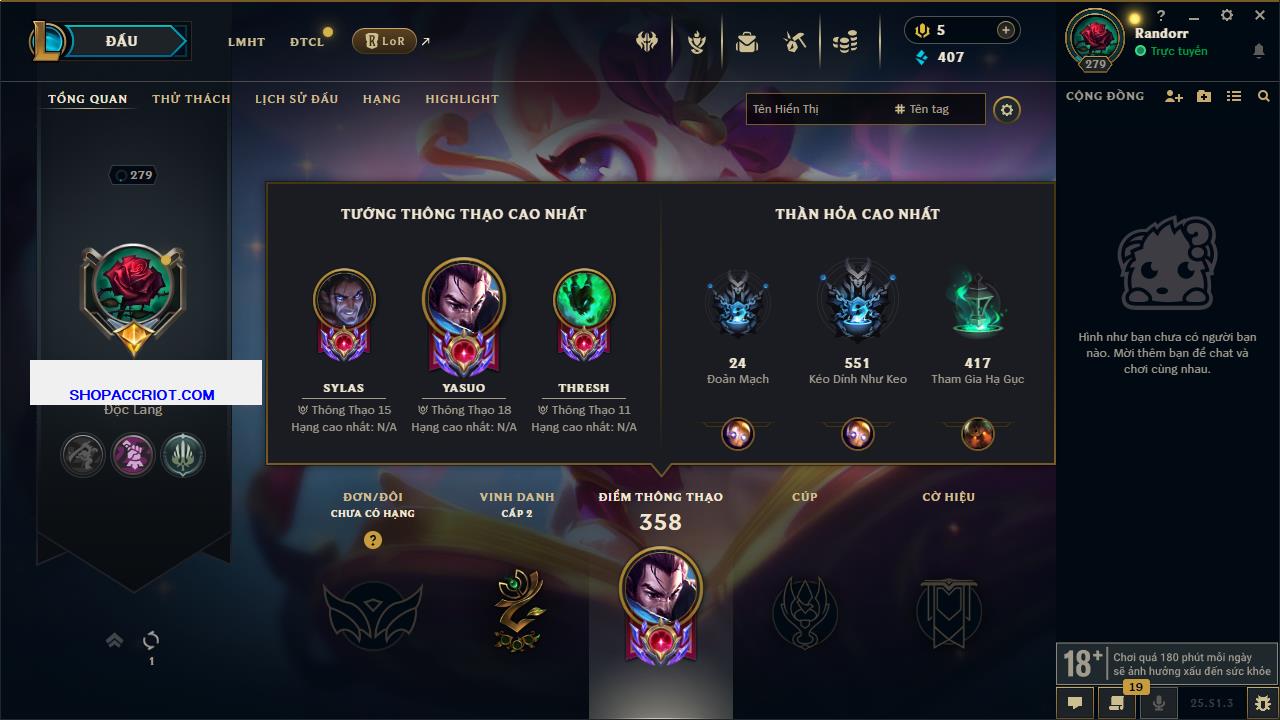This screenshot has height=720, width=1280.
Task: Switch to the LỊCH SỬ ĐẤU tab
Action: click(x=296, y=99)
